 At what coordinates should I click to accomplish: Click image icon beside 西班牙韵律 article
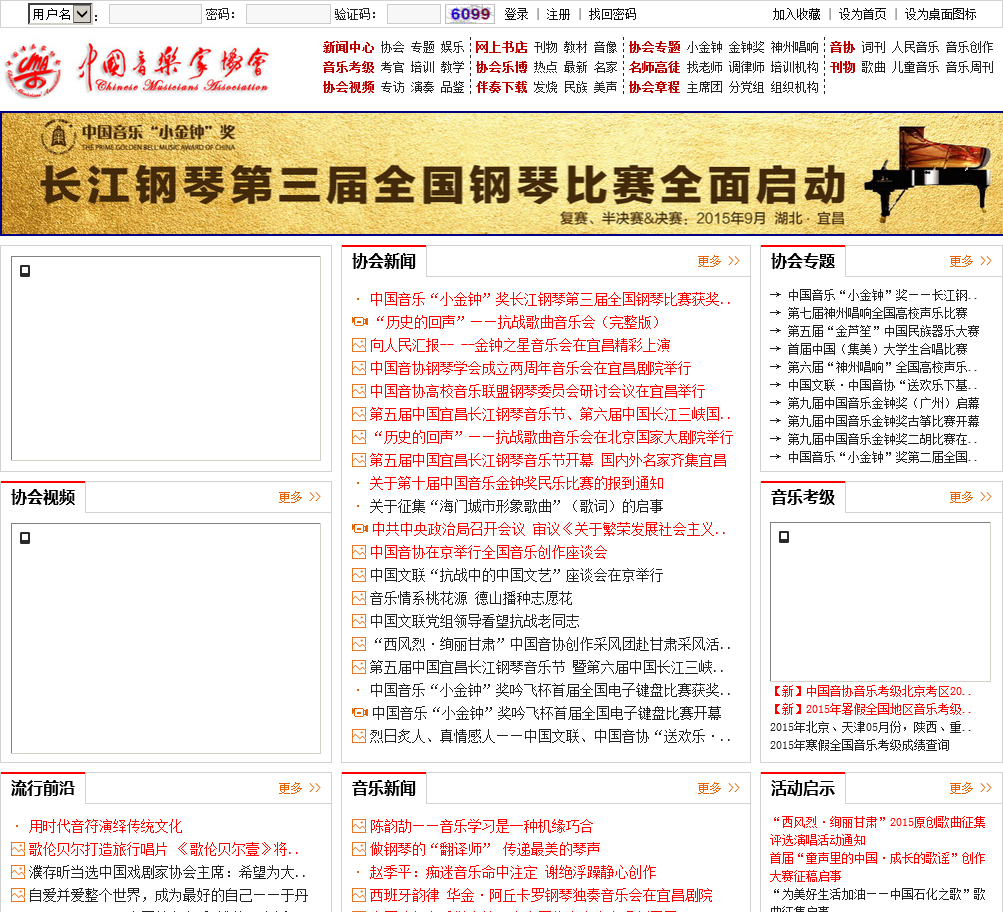pyautogui.click(x=359, y=895)
